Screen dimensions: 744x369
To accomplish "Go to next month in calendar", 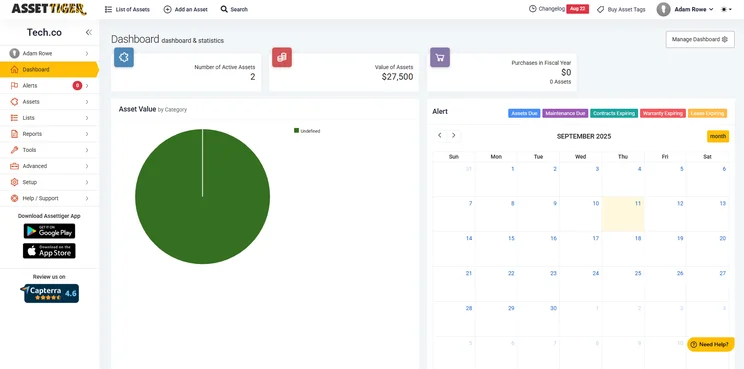I will 454,136.
